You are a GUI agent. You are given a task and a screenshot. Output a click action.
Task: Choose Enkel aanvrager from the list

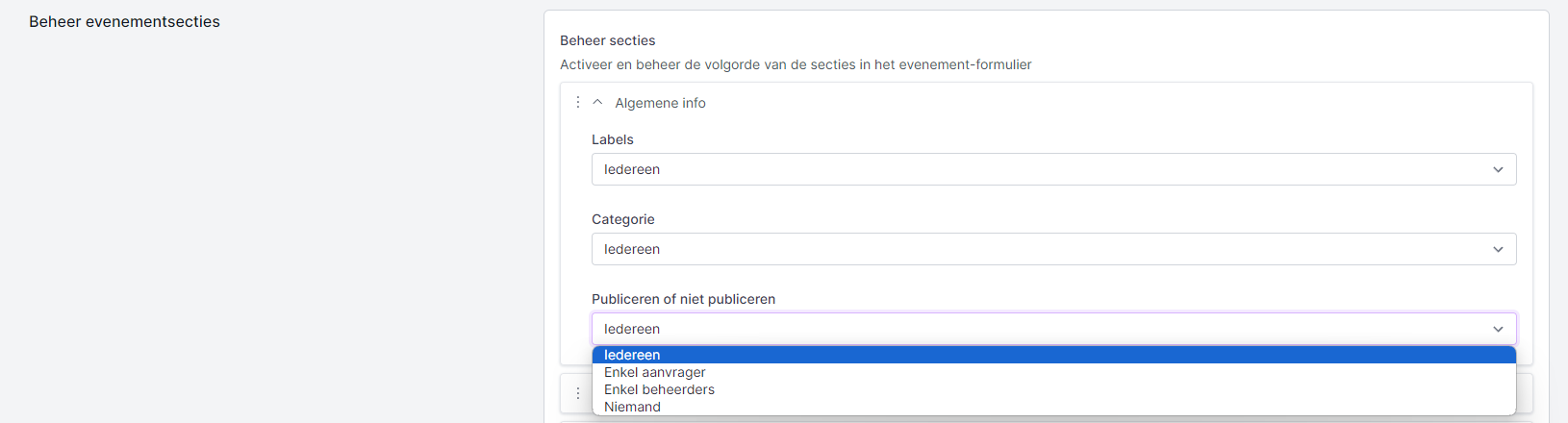click(x=655, y=372)
